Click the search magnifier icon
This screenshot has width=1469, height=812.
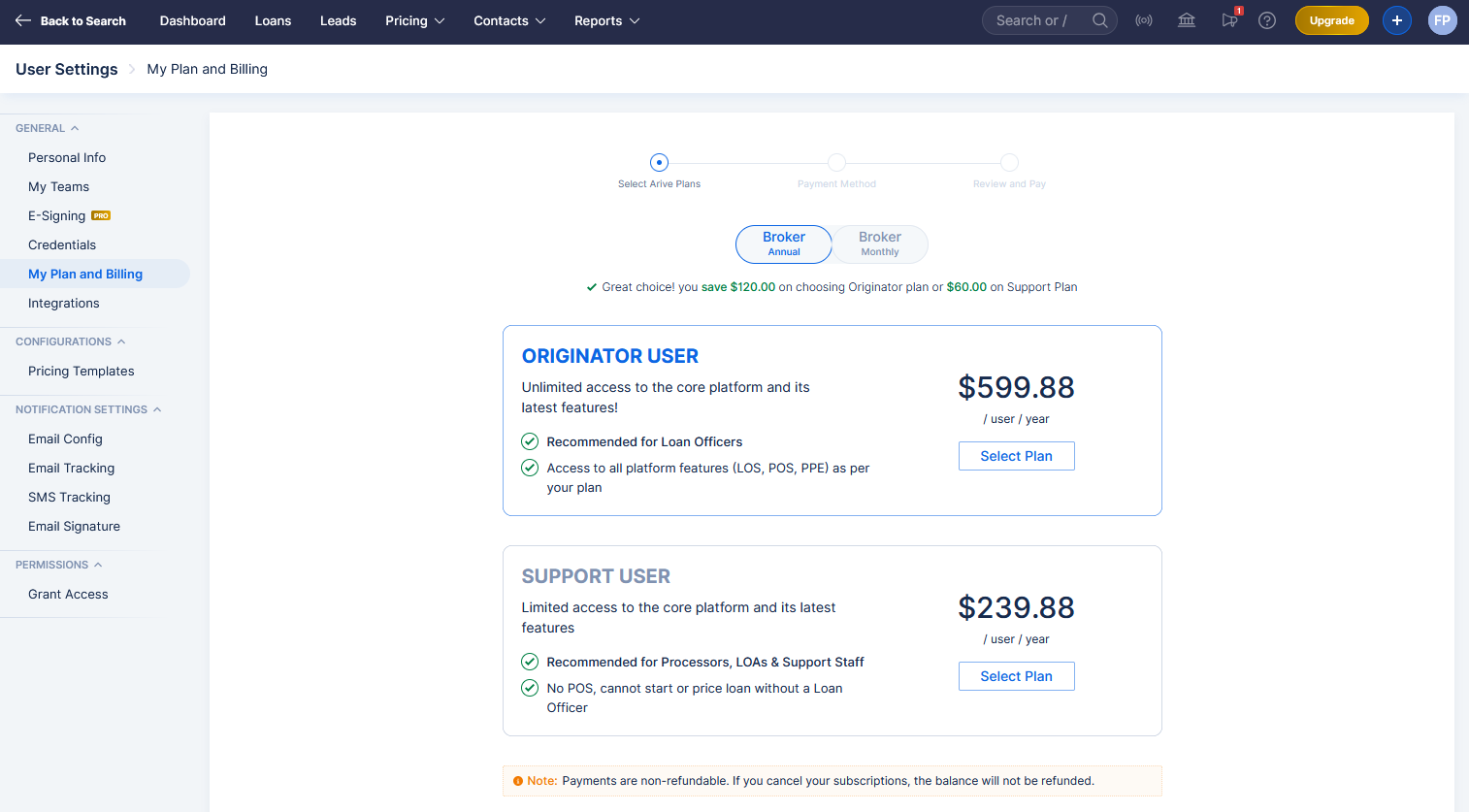click(x=1099, y=20)
